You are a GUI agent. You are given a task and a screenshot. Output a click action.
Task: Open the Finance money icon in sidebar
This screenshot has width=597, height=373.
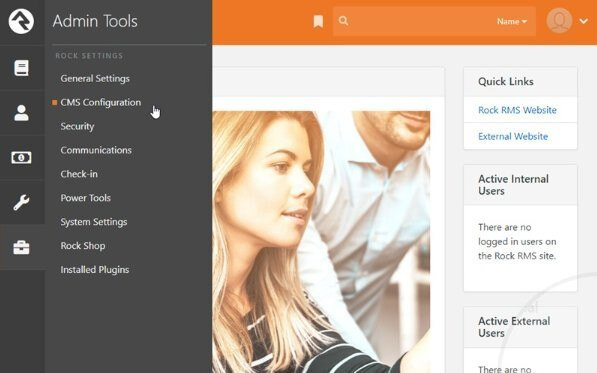(x=21, y=158)
